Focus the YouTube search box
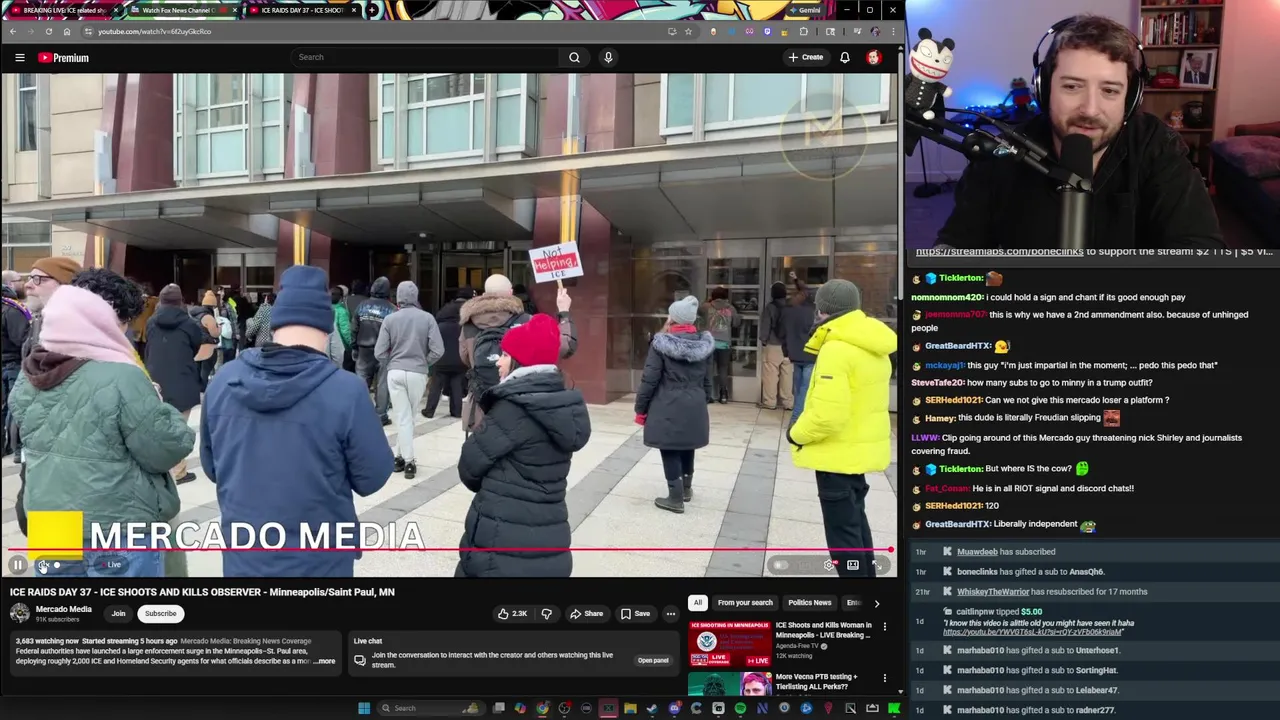The height and width of the screenshot is (720, 1280). pos(425,57)
